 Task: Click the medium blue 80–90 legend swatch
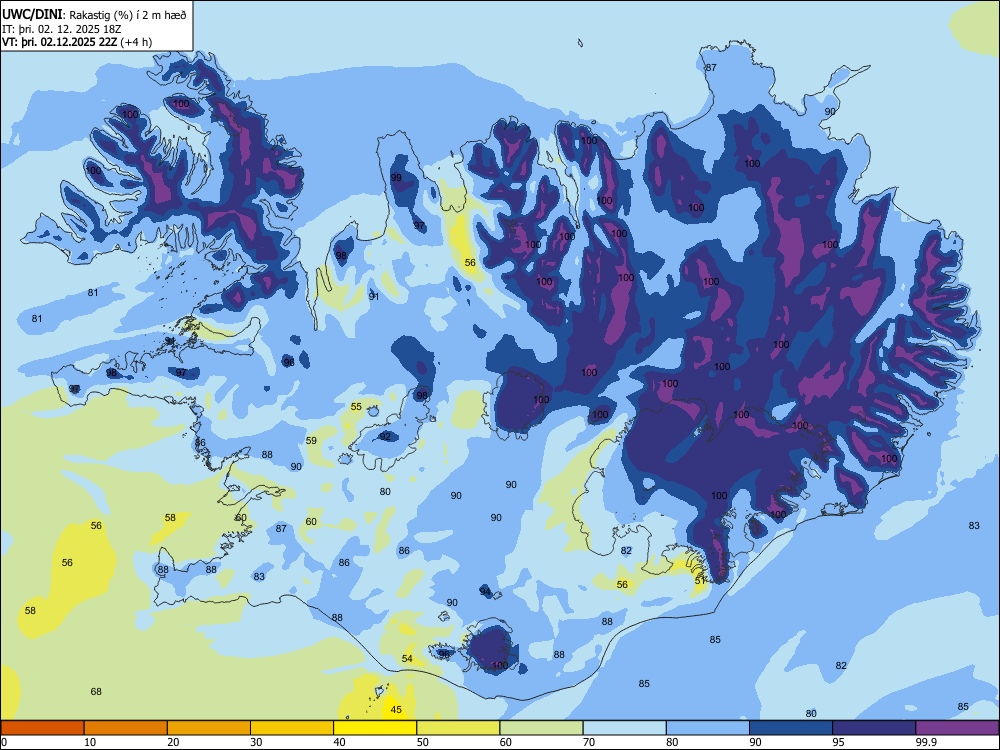708,728
